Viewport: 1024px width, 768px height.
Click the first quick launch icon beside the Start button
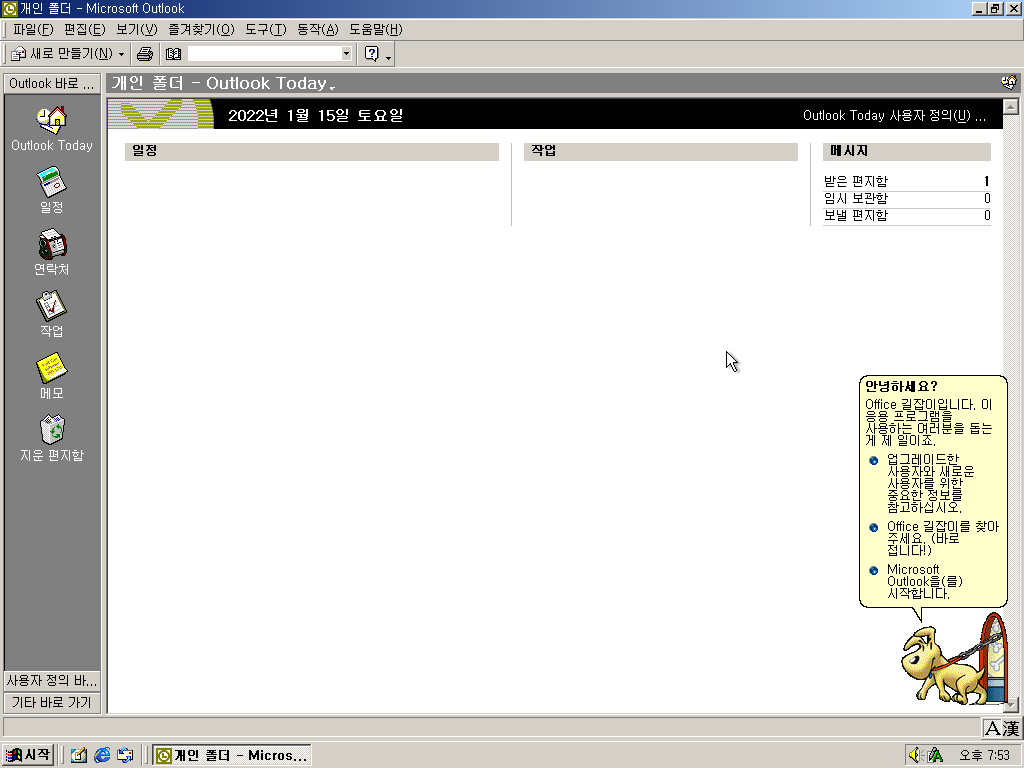coord(79,755)
